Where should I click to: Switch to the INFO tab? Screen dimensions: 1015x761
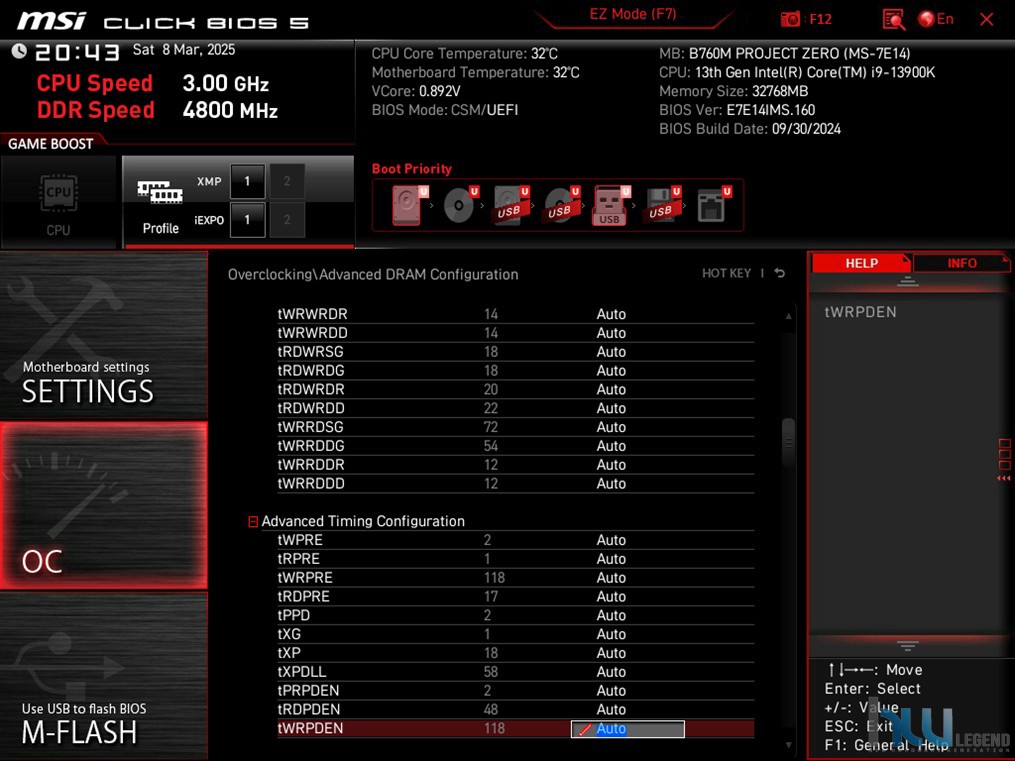pyautogui.click(x=961, y=263)
